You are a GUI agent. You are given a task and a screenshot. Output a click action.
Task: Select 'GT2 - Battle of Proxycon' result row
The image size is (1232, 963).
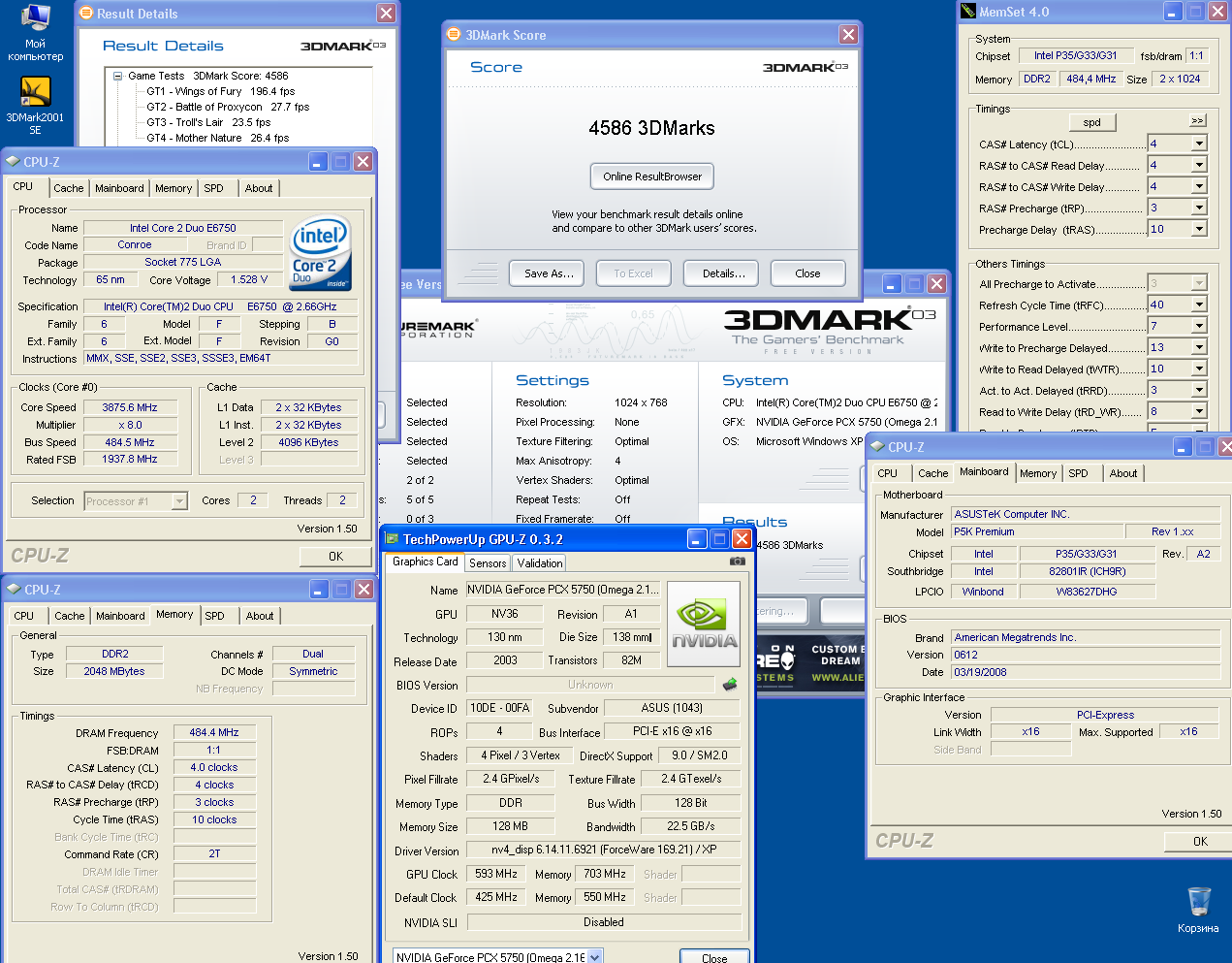228,107
